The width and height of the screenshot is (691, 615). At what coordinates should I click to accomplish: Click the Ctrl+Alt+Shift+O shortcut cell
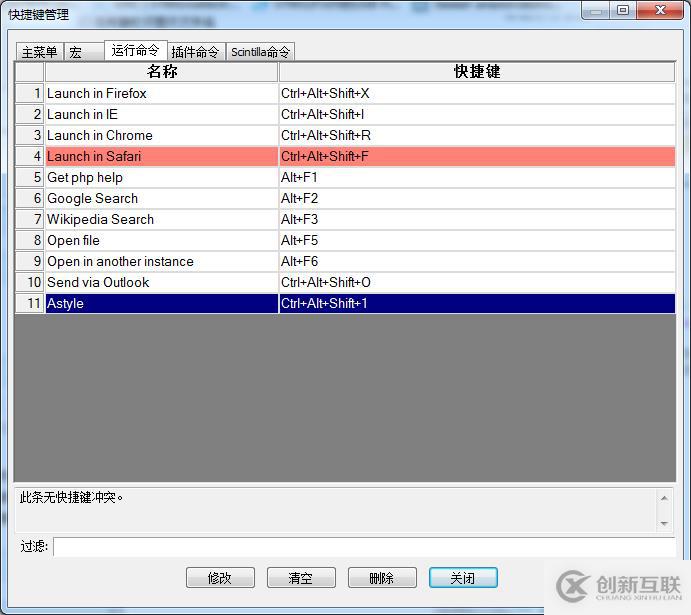[477, 282]
